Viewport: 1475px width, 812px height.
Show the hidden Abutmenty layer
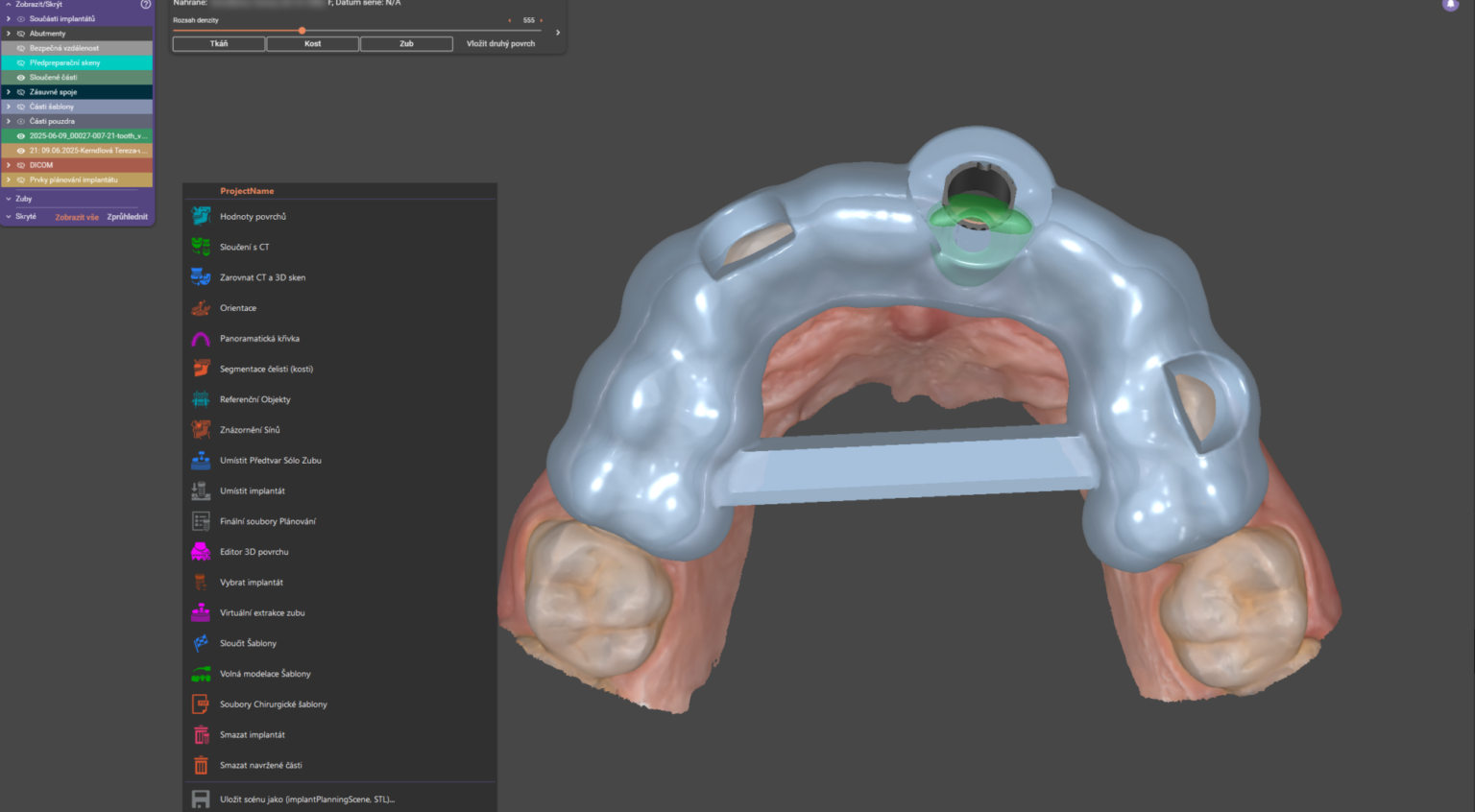pyautogui.click(x=21, y=34)
